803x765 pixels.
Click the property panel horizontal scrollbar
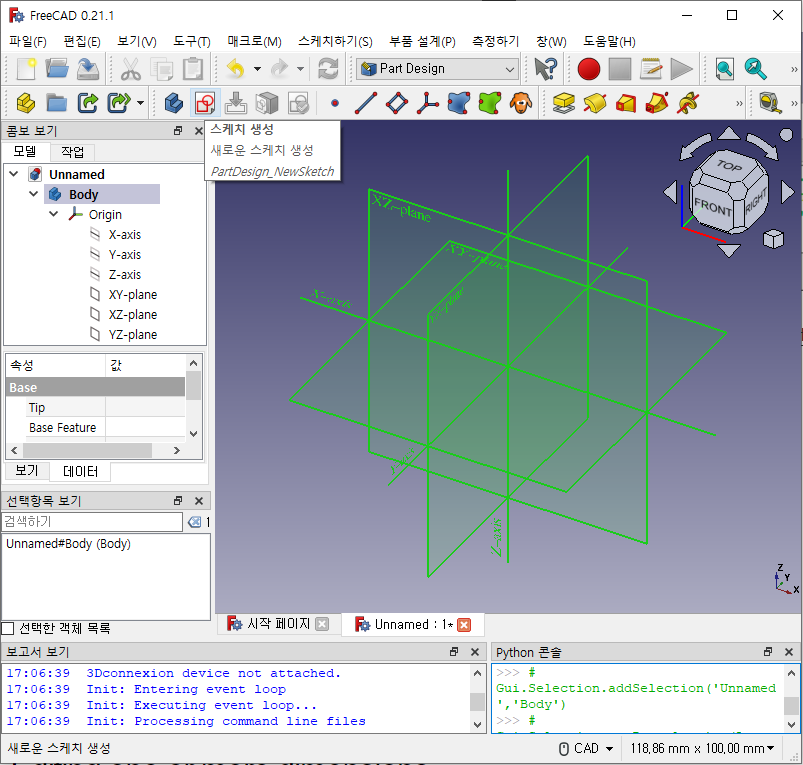[87, 451]
